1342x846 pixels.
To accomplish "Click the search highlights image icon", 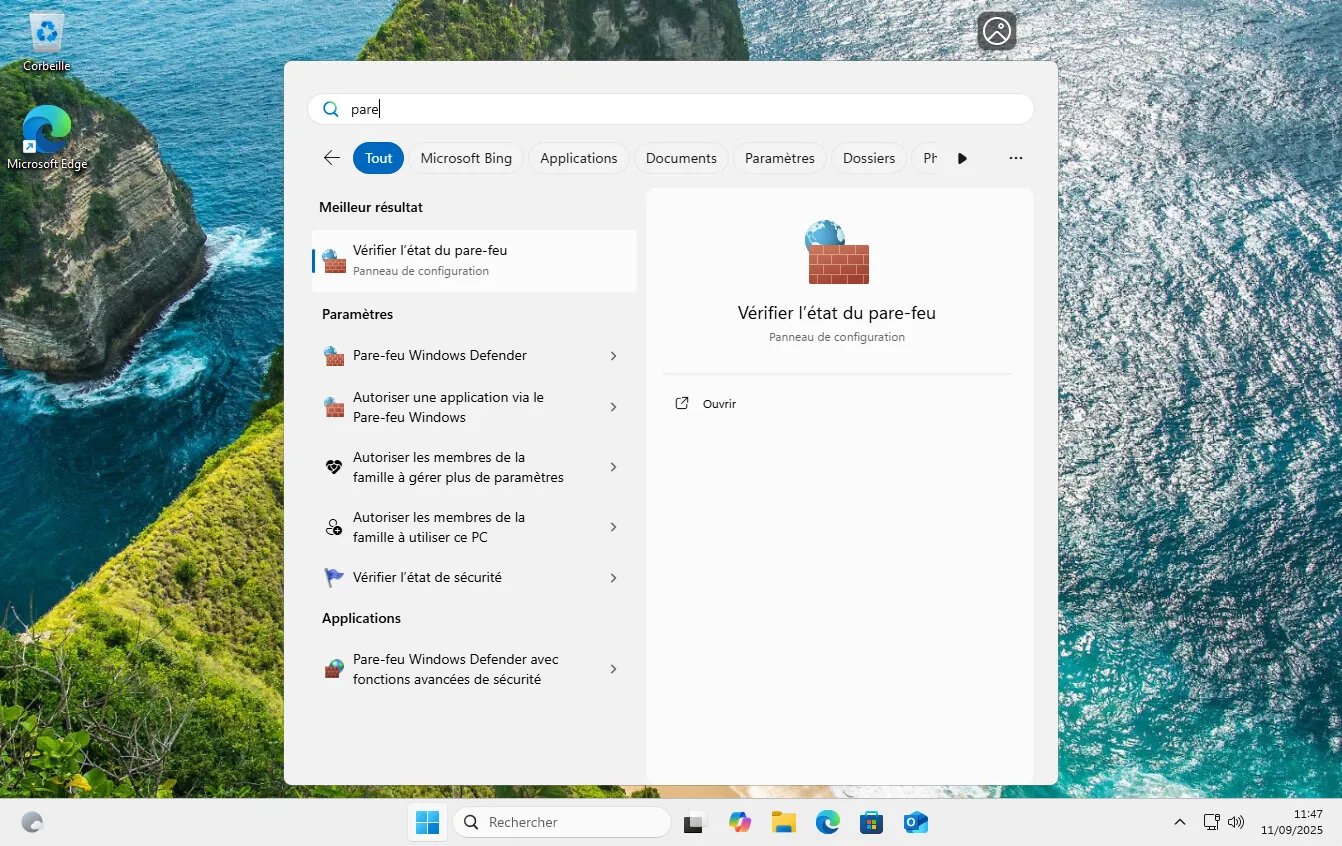I will coord(996,32).
